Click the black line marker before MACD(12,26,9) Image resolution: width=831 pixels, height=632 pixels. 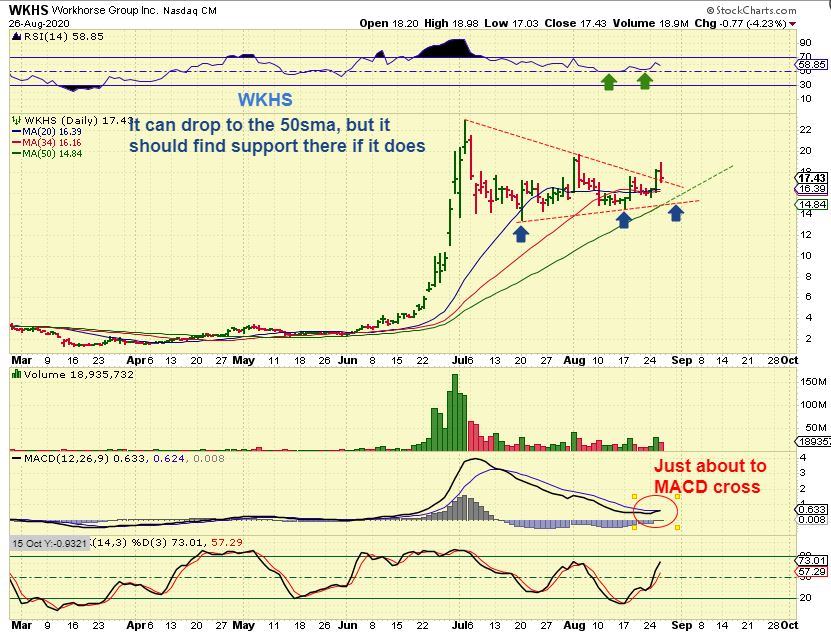(16, 458)
